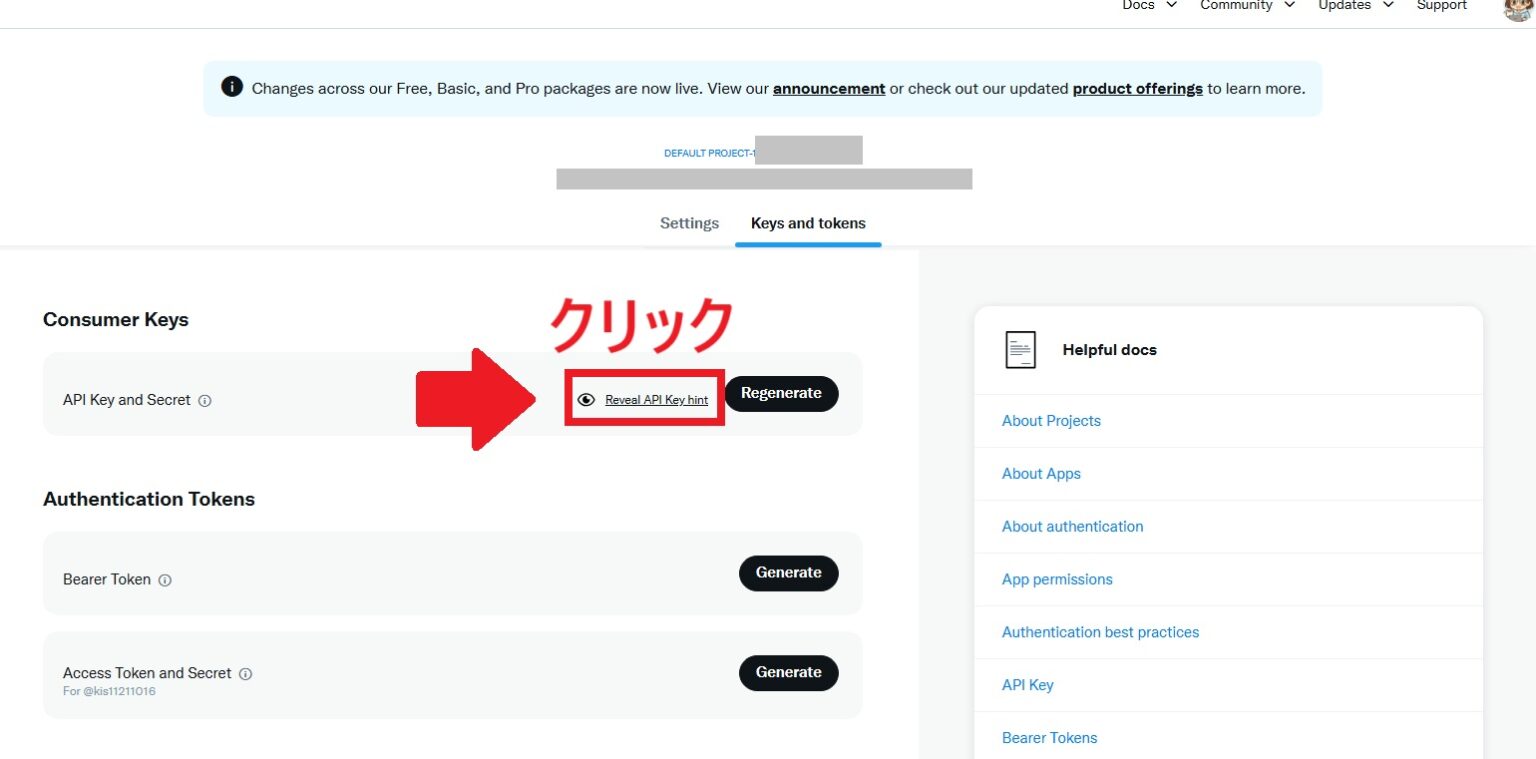Open the info tooltip beside API Key and Secret
Viewport: 1536px width, 759px height.
[205, 400]
